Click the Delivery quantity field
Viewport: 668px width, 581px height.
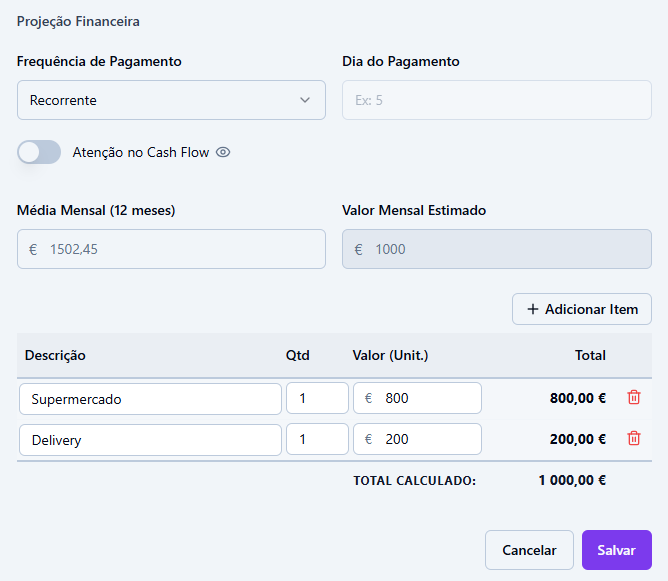coord(316,439)
